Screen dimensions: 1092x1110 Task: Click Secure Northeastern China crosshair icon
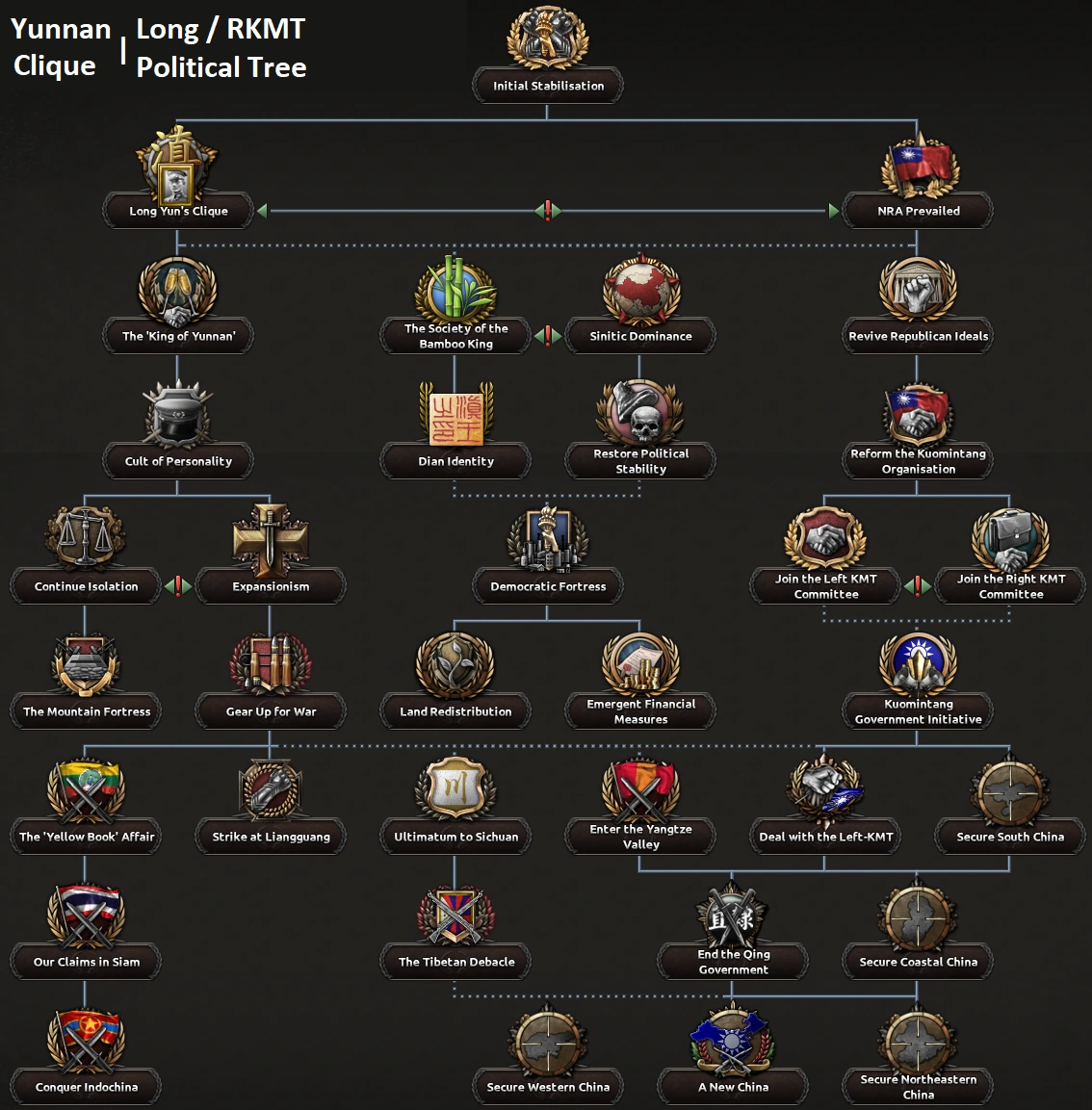coord(919,1040)
